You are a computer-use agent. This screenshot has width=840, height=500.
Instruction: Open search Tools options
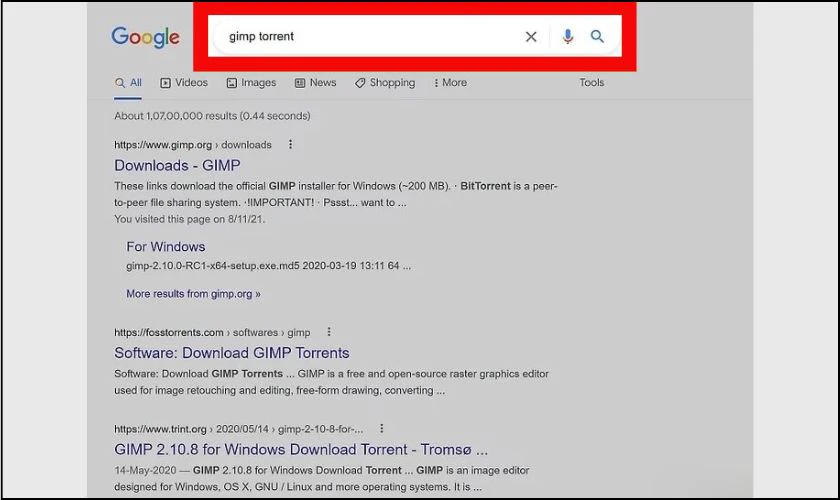click(x=591, y=83)
